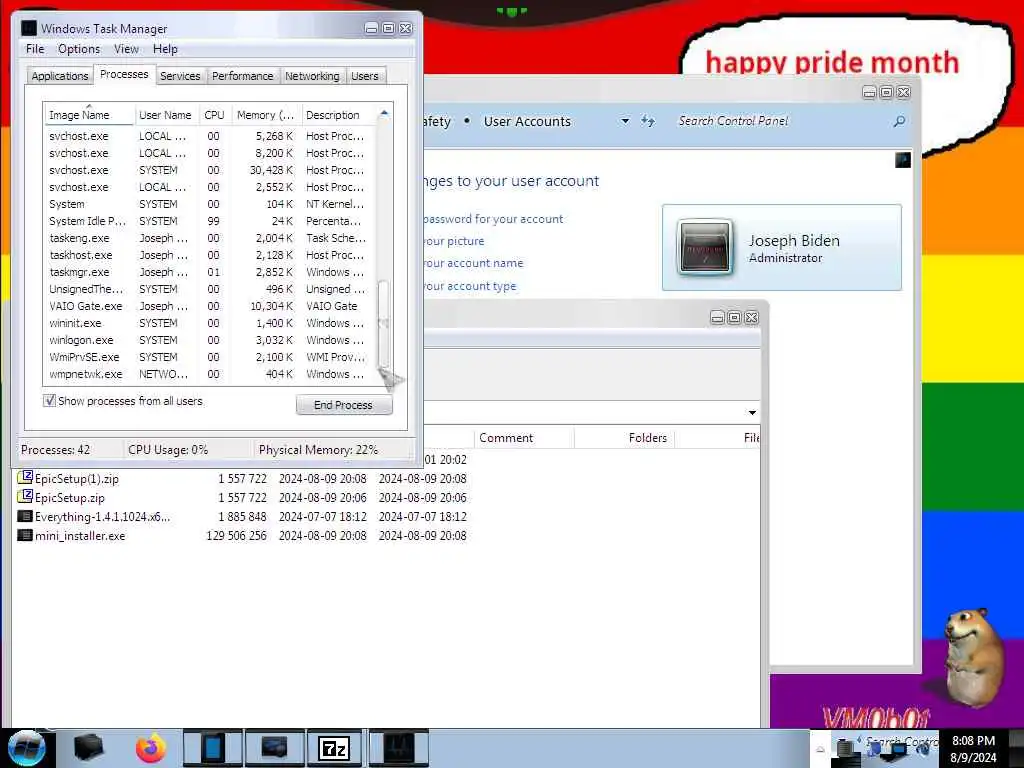The image size is (1024, 768).
Task: Switch to the Applications tab
Action: point(60,76)
